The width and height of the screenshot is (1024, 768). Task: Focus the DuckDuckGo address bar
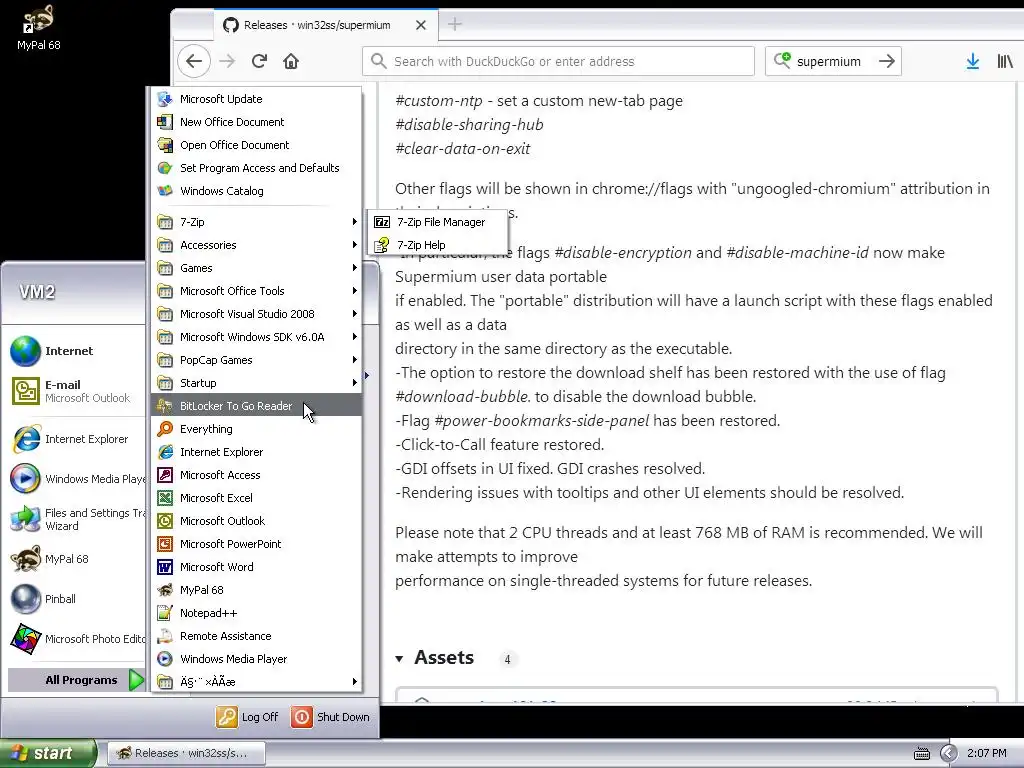(558, 61)
